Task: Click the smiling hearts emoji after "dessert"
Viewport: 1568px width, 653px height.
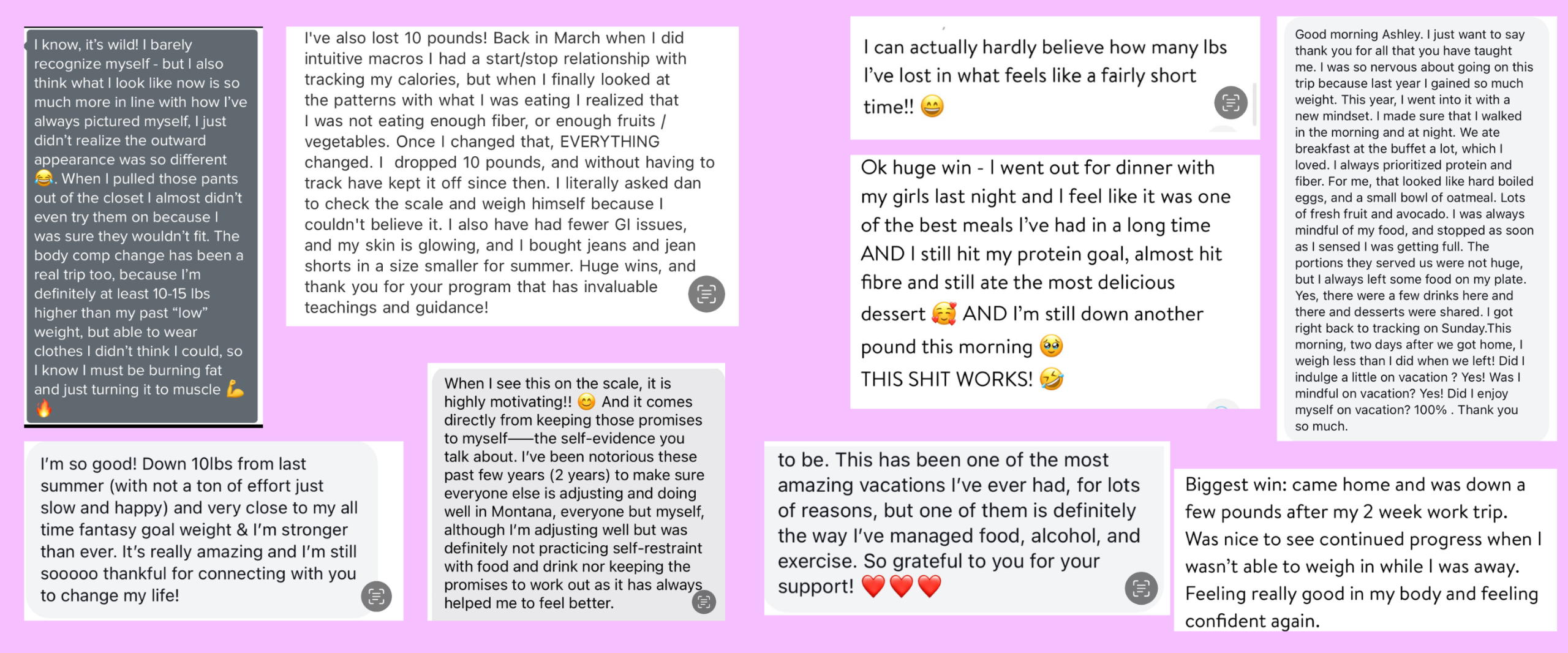Action: coord(943,314)
